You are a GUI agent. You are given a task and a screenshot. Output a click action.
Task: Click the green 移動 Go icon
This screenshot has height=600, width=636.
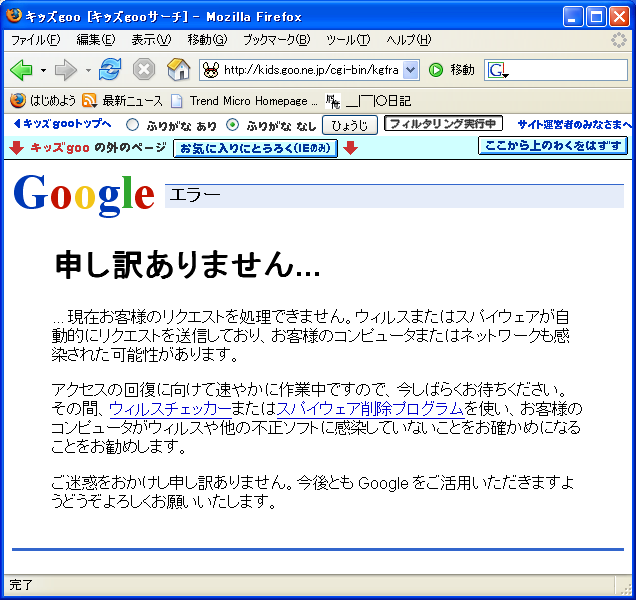436,70
